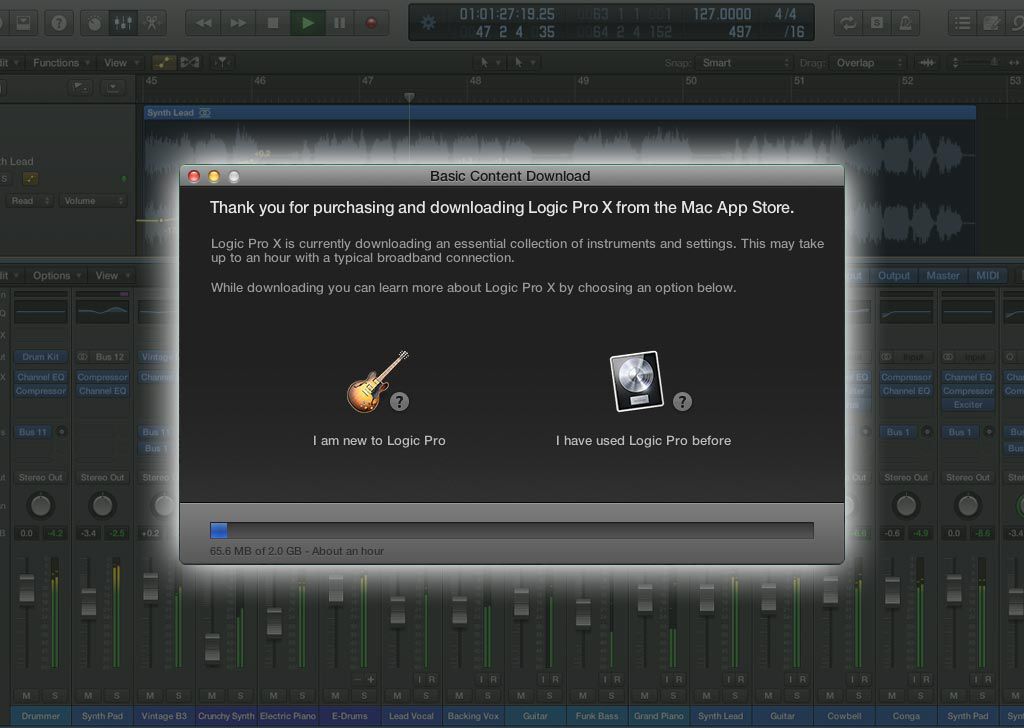Pause playback with the Pause button
Viewport: 1024px width, 728px height.
click(340, 24)
